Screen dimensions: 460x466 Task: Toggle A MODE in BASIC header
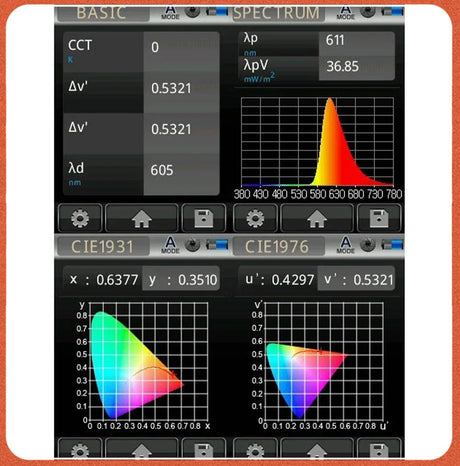[x=170, y=12]
